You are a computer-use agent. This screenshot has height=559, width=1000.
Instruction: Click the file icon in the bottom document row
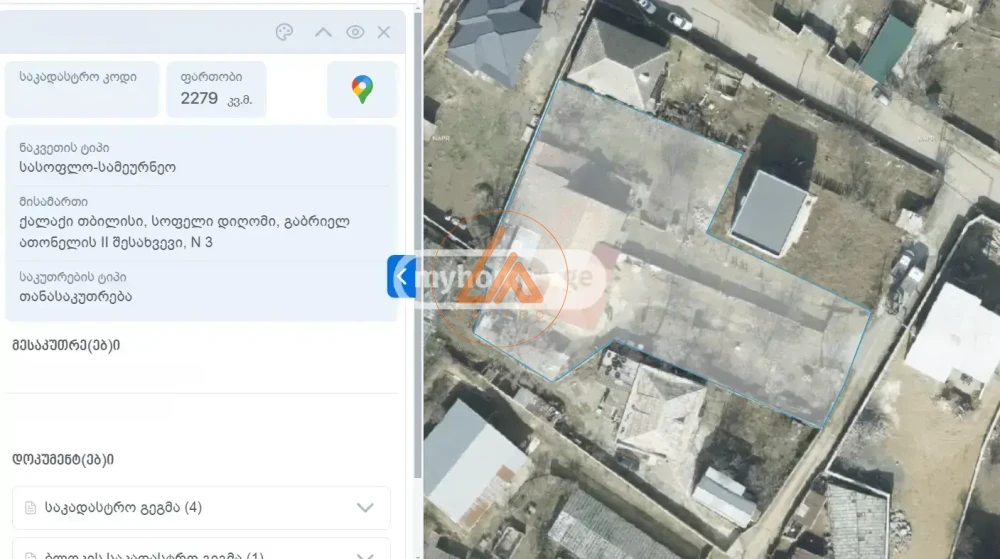(x=30, y=554)
